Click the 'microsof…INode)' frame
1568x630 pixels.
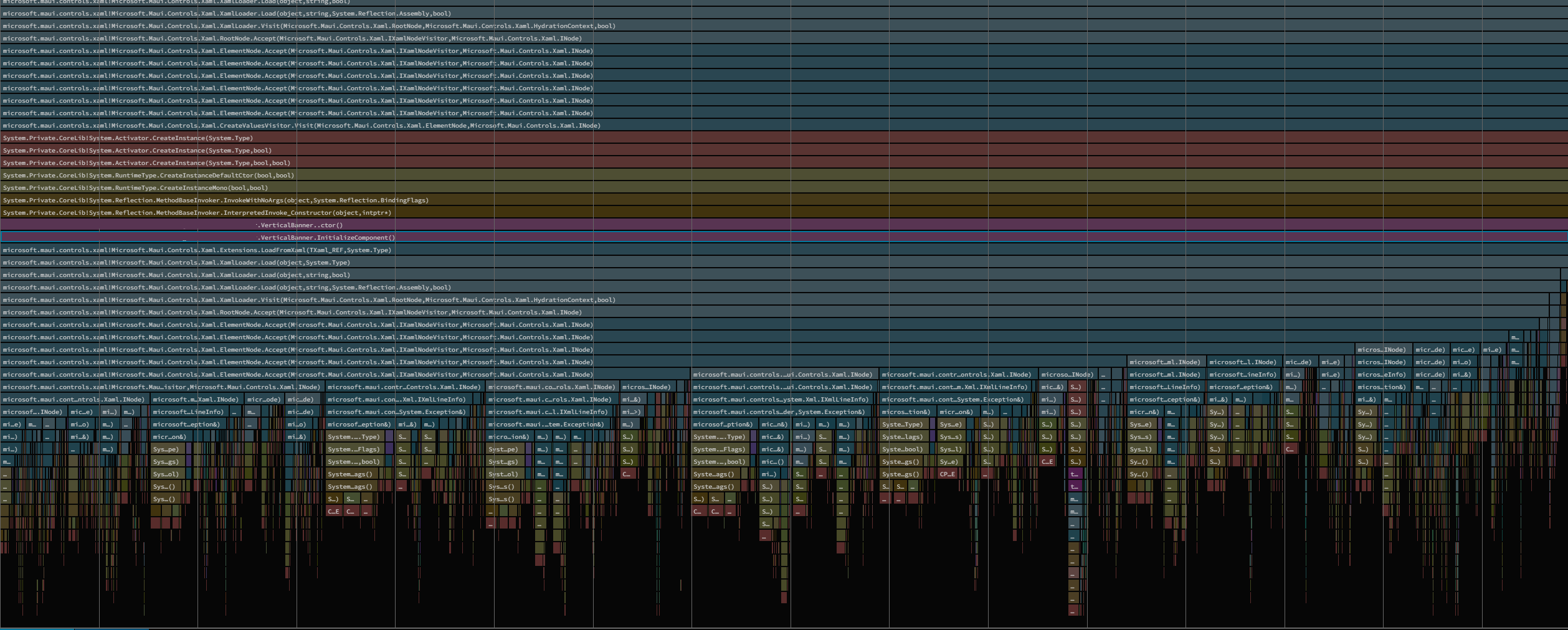[33, 411]
